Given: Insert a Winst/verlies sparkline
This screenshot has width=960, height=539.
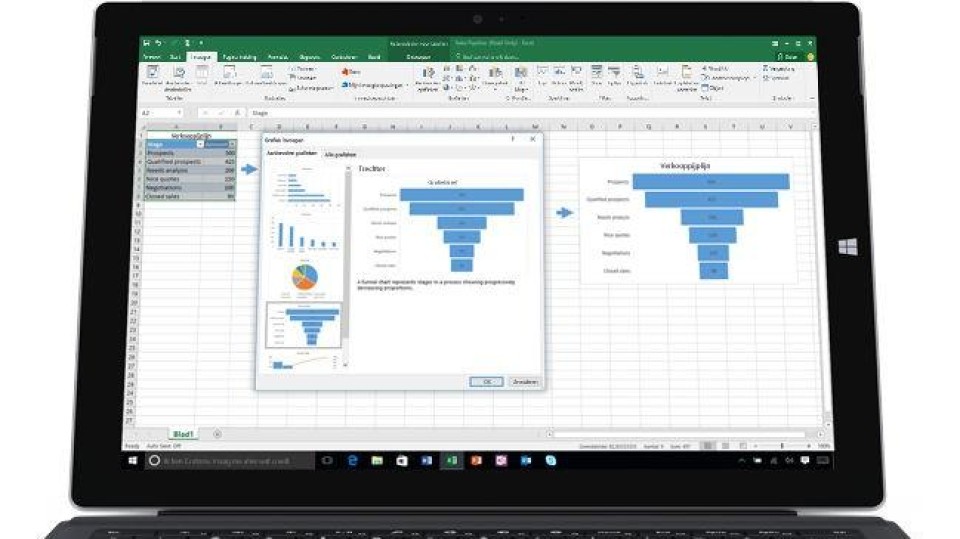Looking at the screenshot, I should coord(576,78).
